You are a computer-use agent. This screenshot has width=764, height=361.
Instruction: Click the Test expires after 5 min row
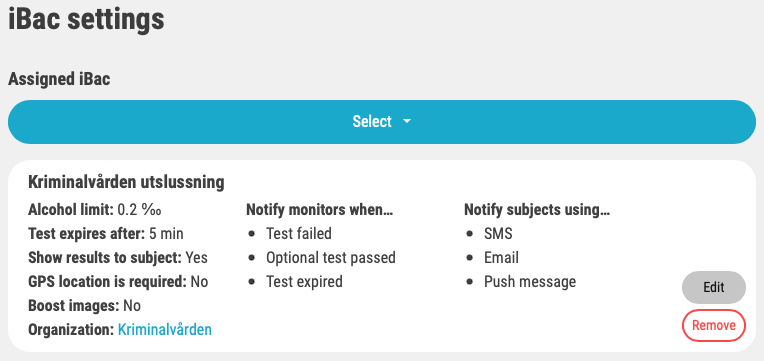click(x=106, y=234)
